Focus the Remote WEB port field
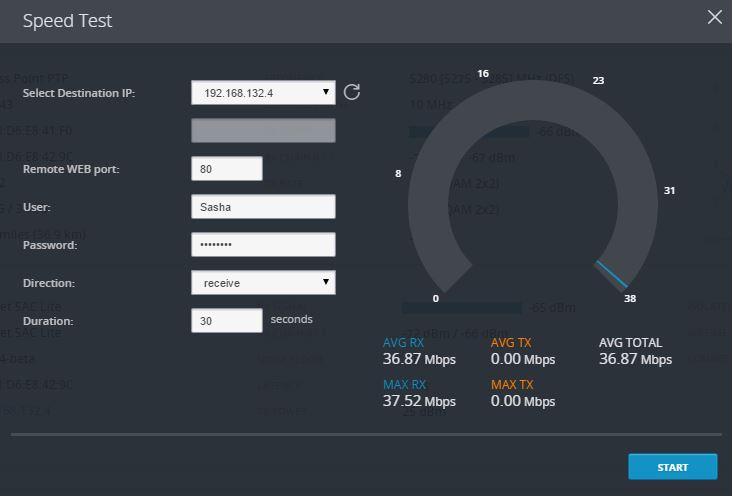This screenshot has width=732, height=496. click(227, 169)
